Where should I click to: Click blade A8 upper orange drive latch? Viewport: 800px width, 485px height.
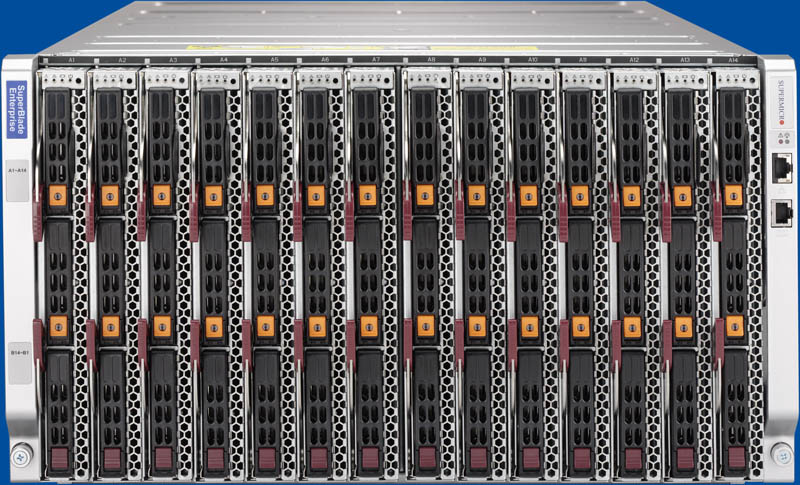coord(424,195)
